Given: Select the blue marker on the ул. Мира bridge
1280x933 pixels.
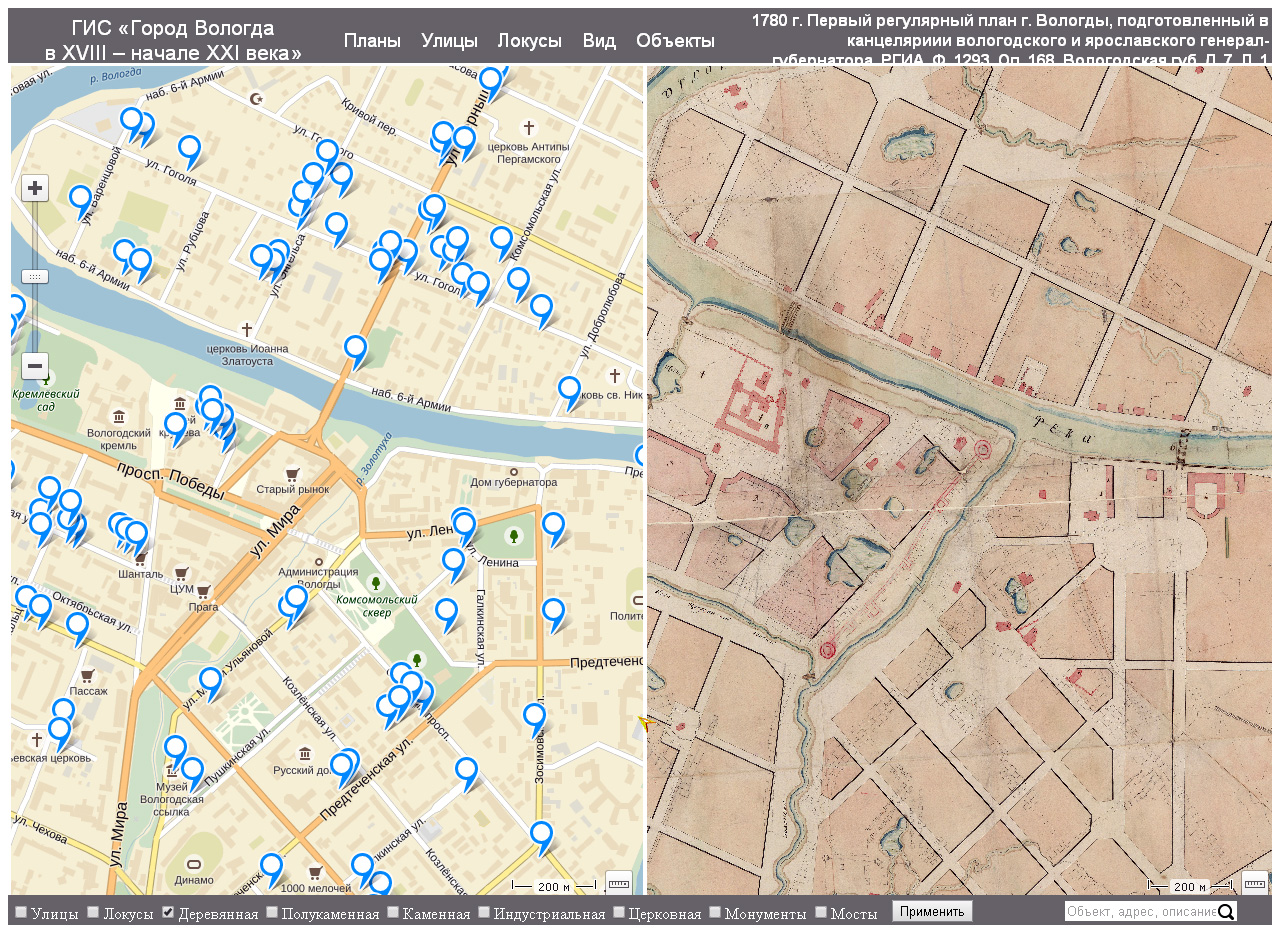Looking at the screenshot, I should click(355, 349).
